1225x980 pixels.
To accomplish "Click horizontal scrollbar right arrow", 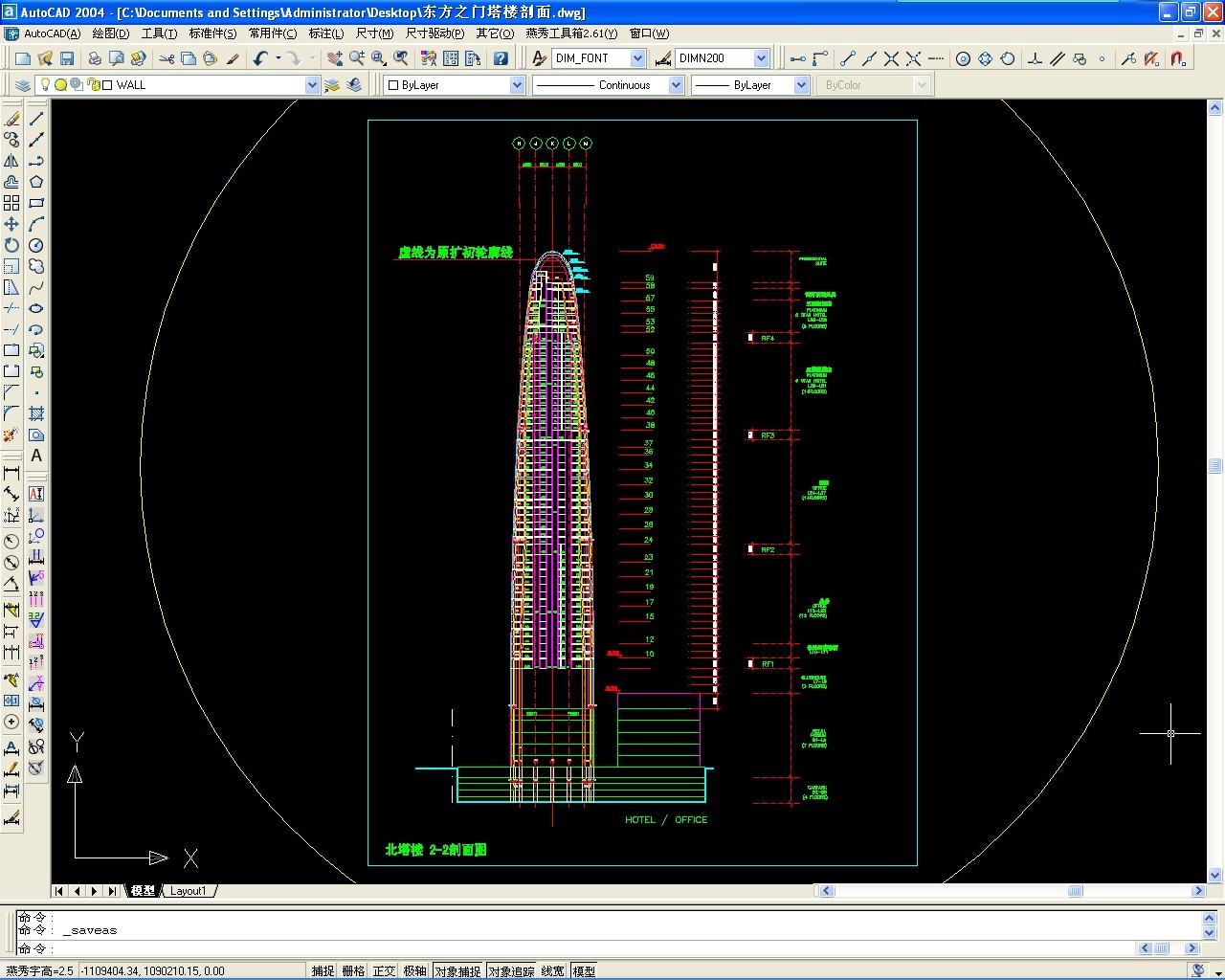I will pyautogui.click(x=1198, y=891).
